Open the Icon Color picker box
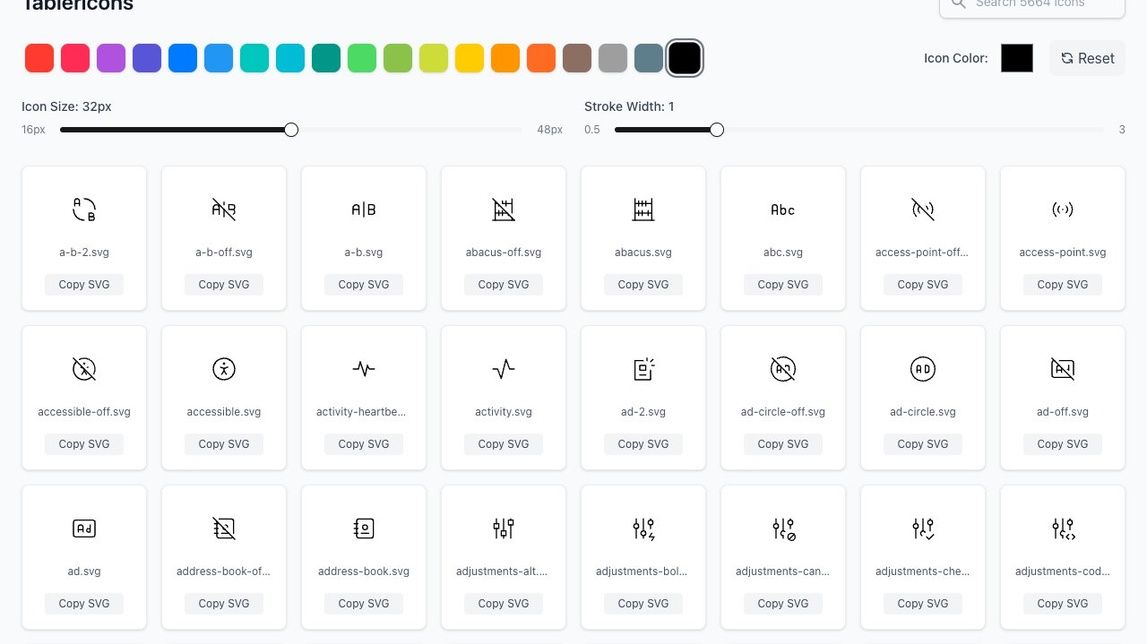 click(x=1016, y=58)
